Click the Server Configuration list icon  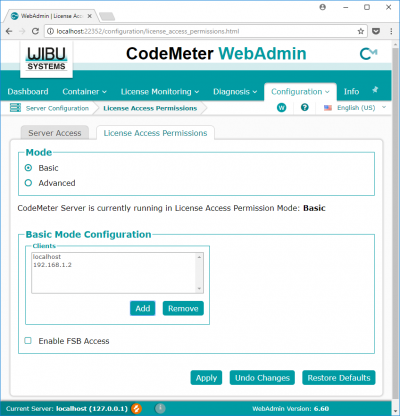tap(15, 108)
